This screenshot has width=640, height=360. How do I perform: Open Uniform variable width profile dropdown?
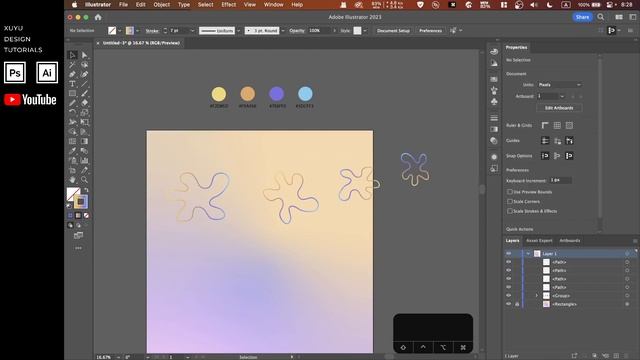tap(239, 31)
